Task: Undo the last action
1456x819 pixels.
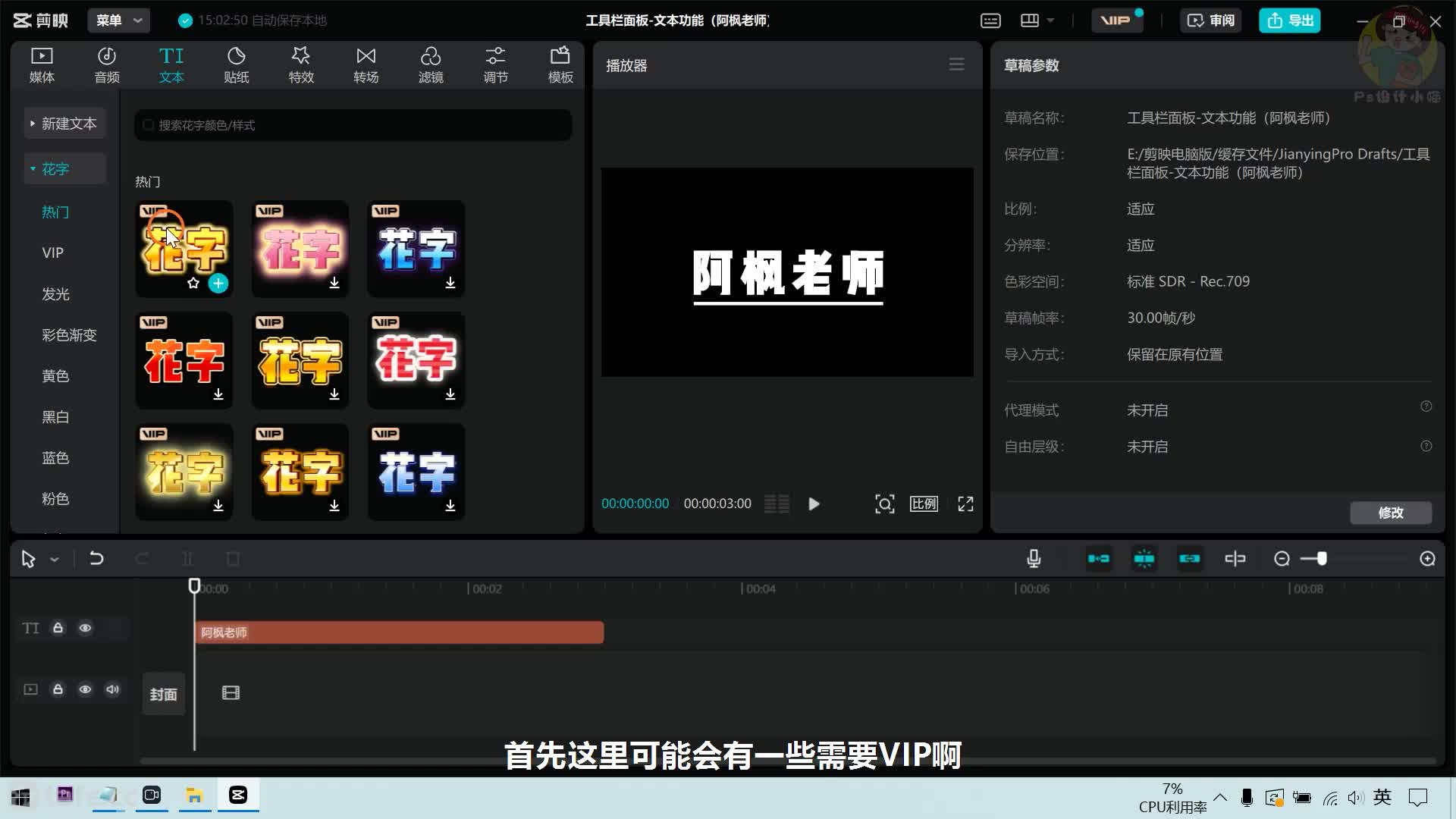Action: click(96, 559)
